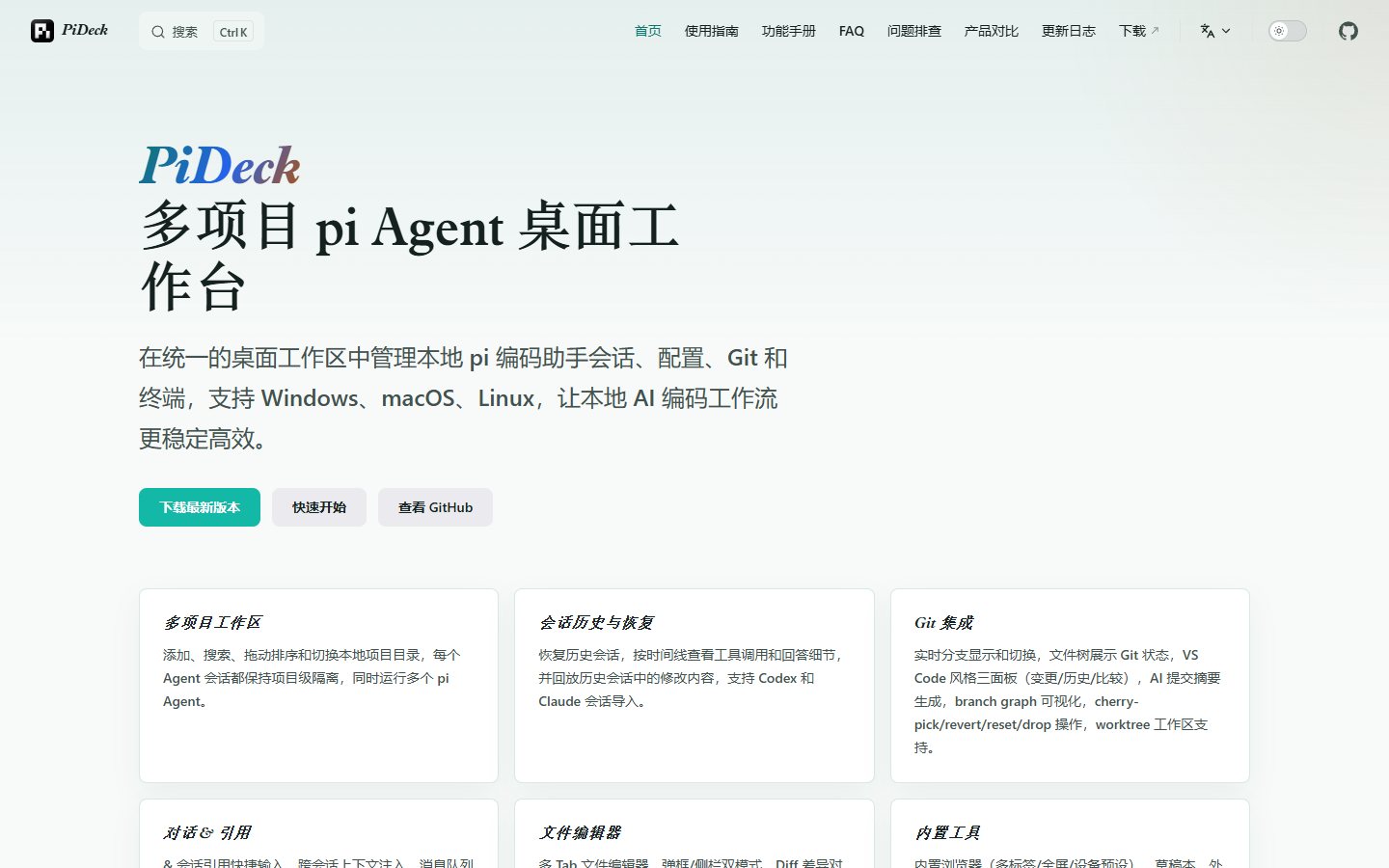Screen dimensions: 1389x868
Task: Click the Ctrl K shortcut badge
Action: pos(233,32)
